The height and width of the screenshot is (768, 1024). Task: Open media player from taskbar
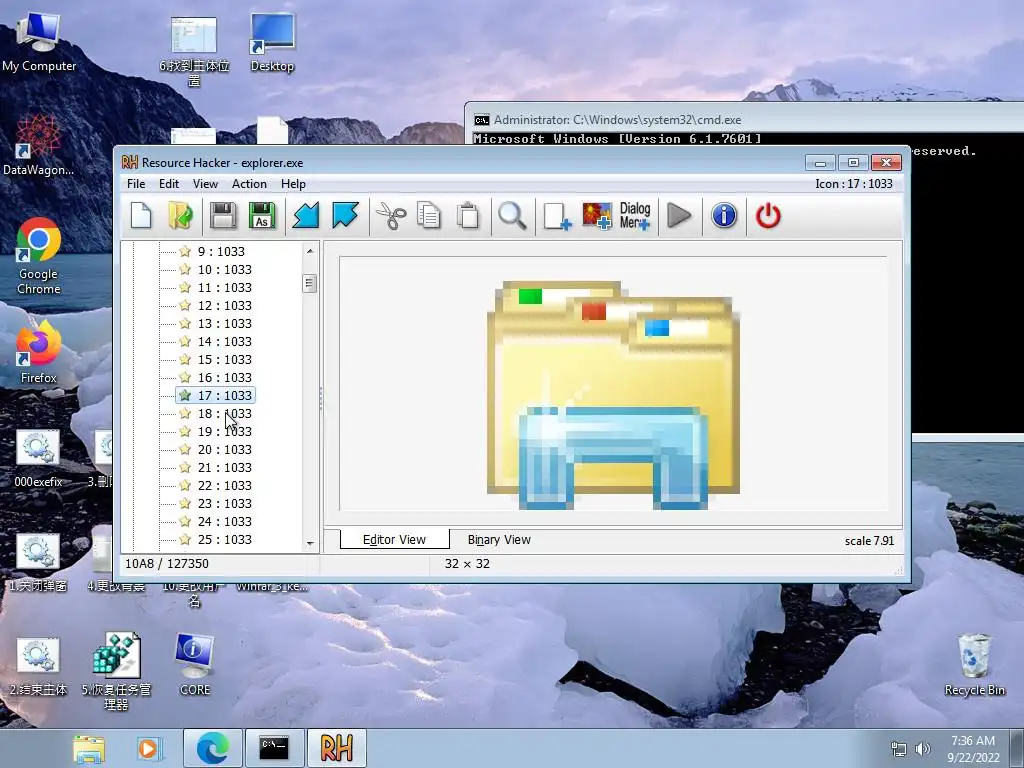point(148,748)
